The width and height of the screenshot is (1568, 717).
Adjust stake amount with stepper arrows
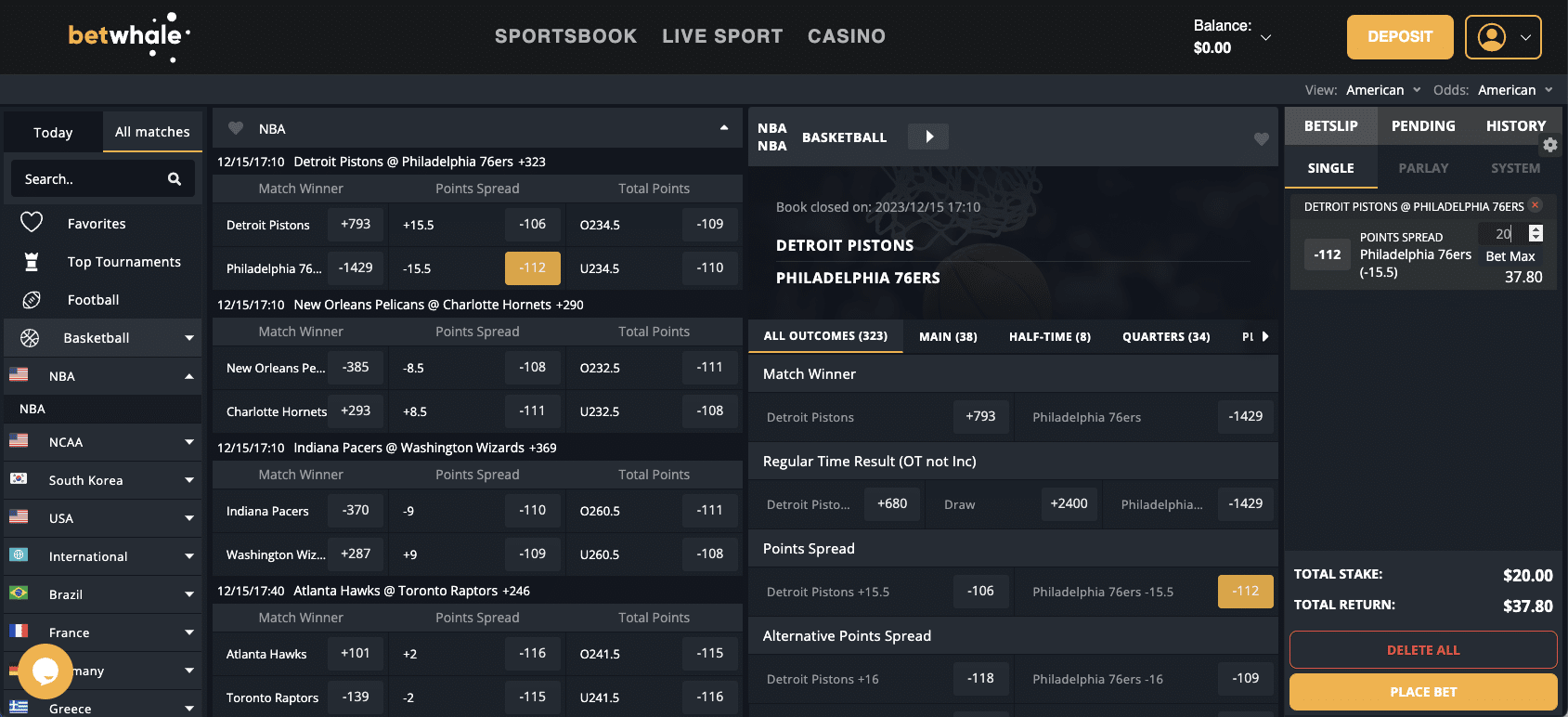coord(1536,233)
